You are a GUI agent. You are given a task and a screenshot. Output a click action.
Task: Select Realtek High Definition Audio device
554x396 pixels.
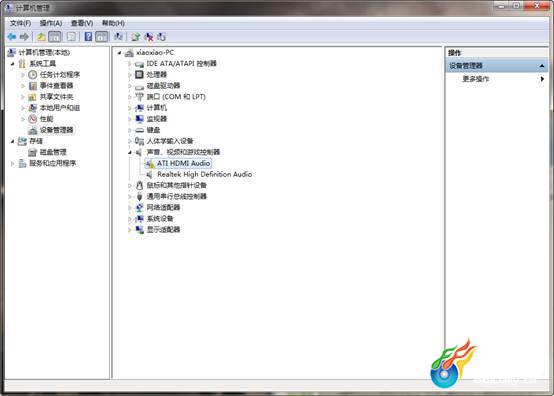pyautogui.click(x=204, y=174)
